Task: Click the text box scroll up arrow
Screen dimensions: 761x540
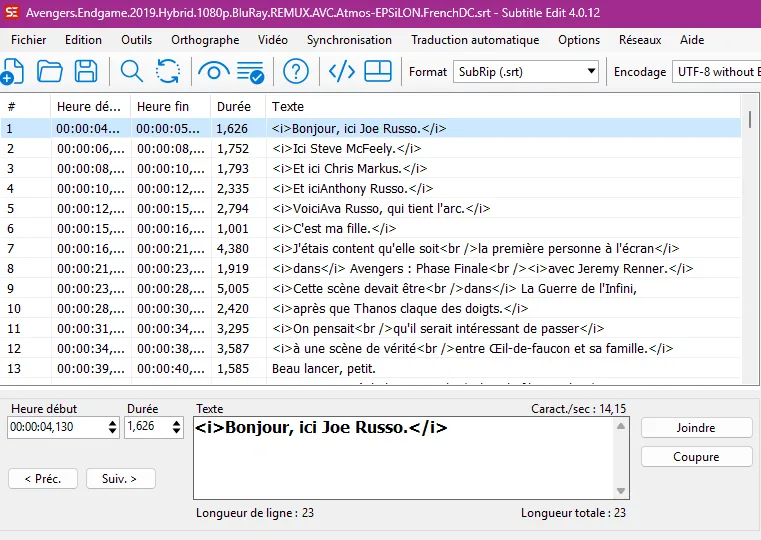Action: (621, 426)
